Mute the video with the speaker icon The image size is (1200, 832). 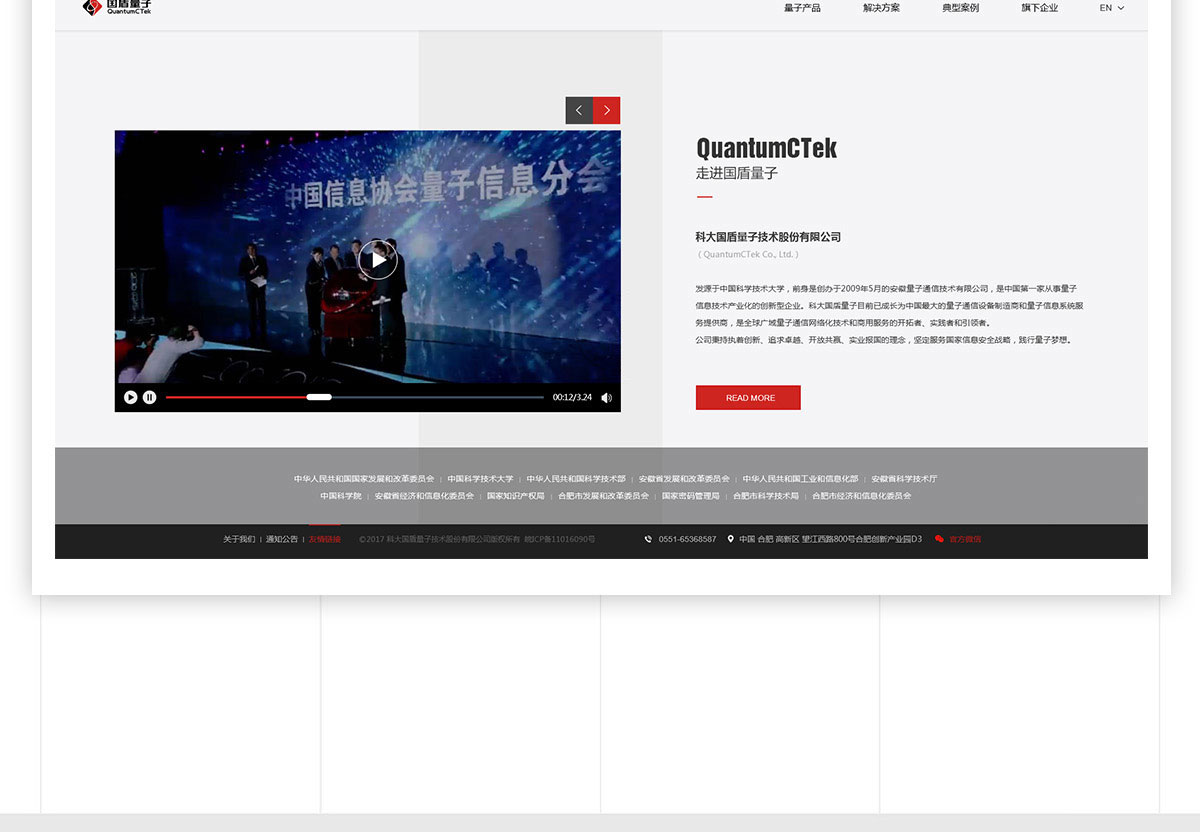coord(606,398)
